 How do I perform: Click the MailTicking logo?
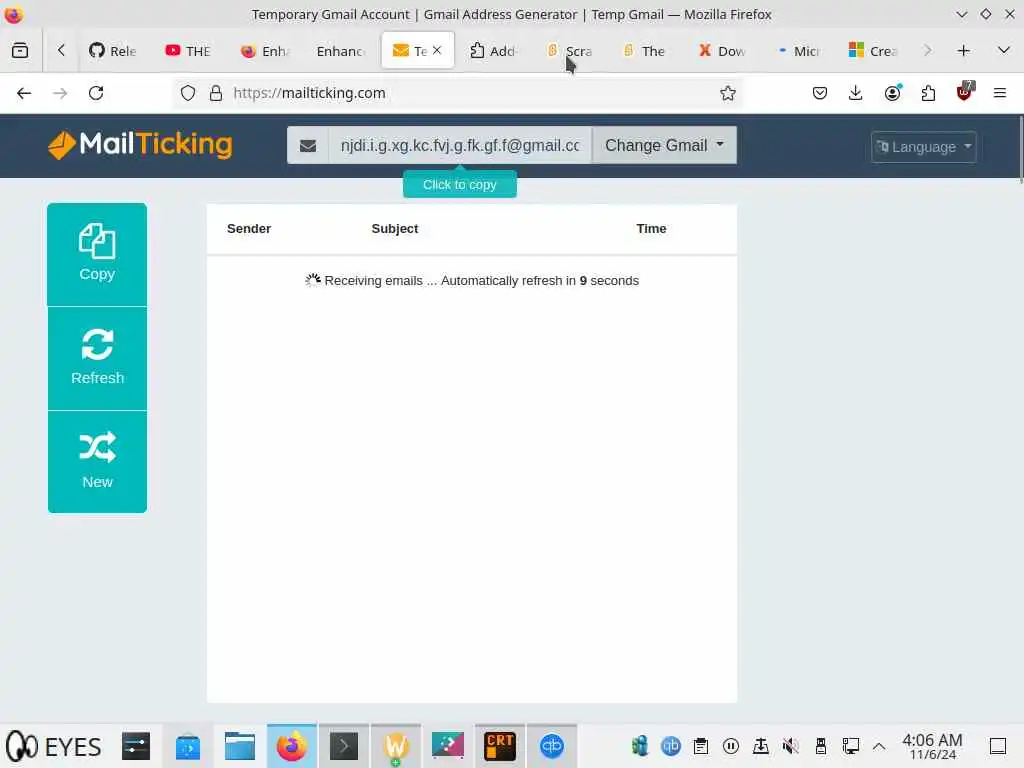tap(140, 144)
